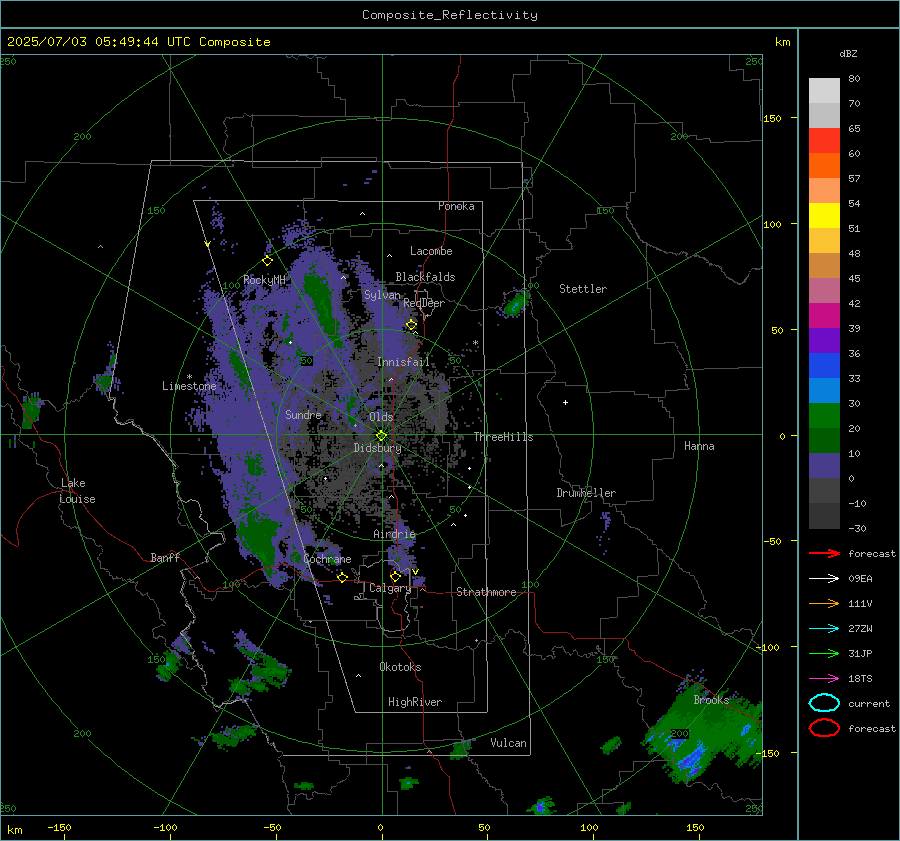Click the Blackfalds town label
This screenshot has width=900, height=841.
425,277
